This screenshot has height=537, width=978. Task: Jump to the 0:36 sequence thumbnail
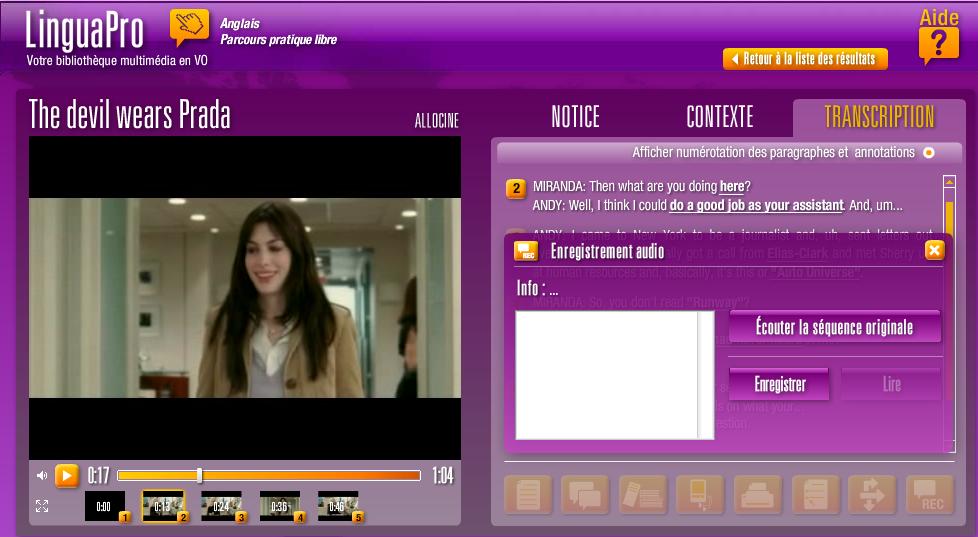coord(280,506)
